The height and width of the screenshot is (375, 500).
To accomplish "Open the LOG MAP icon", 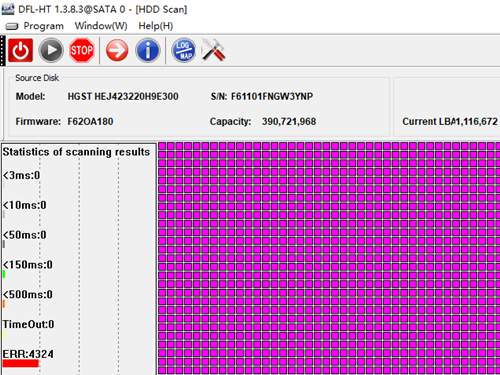I will point(183,50).
